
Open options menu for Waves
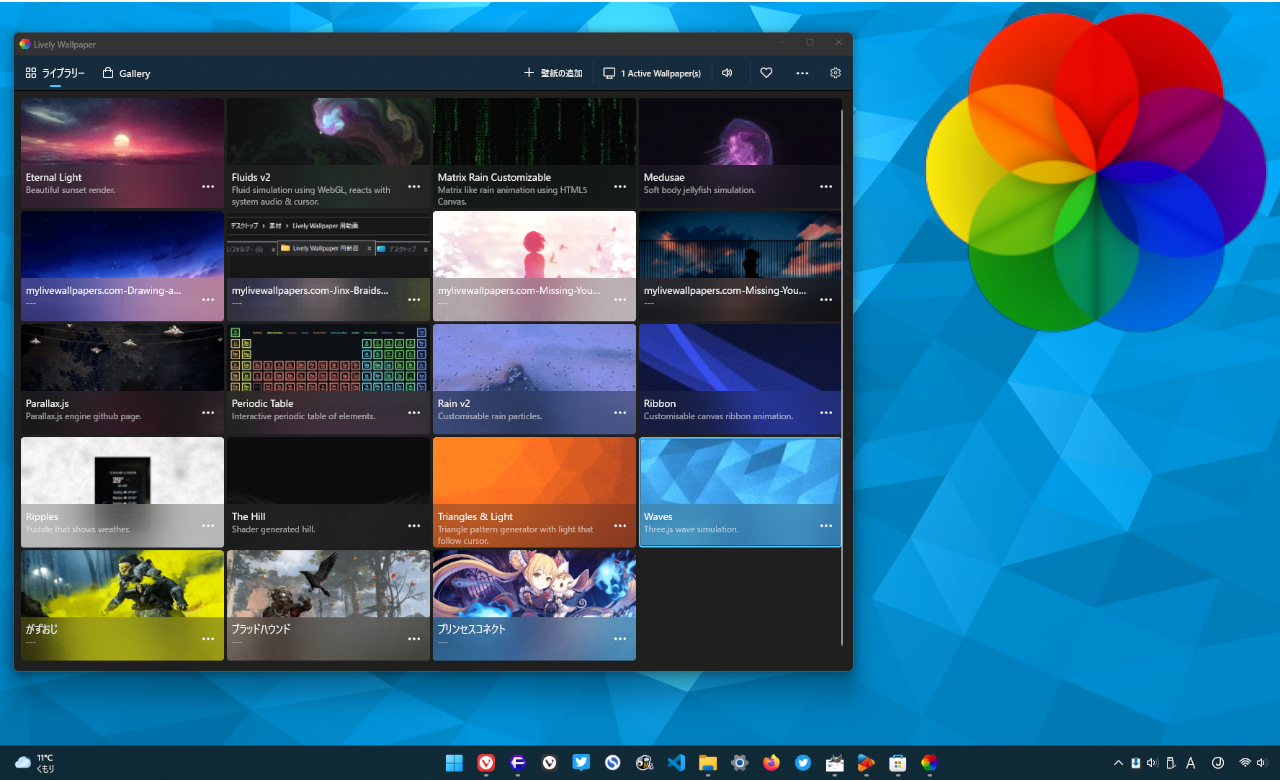[x=826, y=525]
